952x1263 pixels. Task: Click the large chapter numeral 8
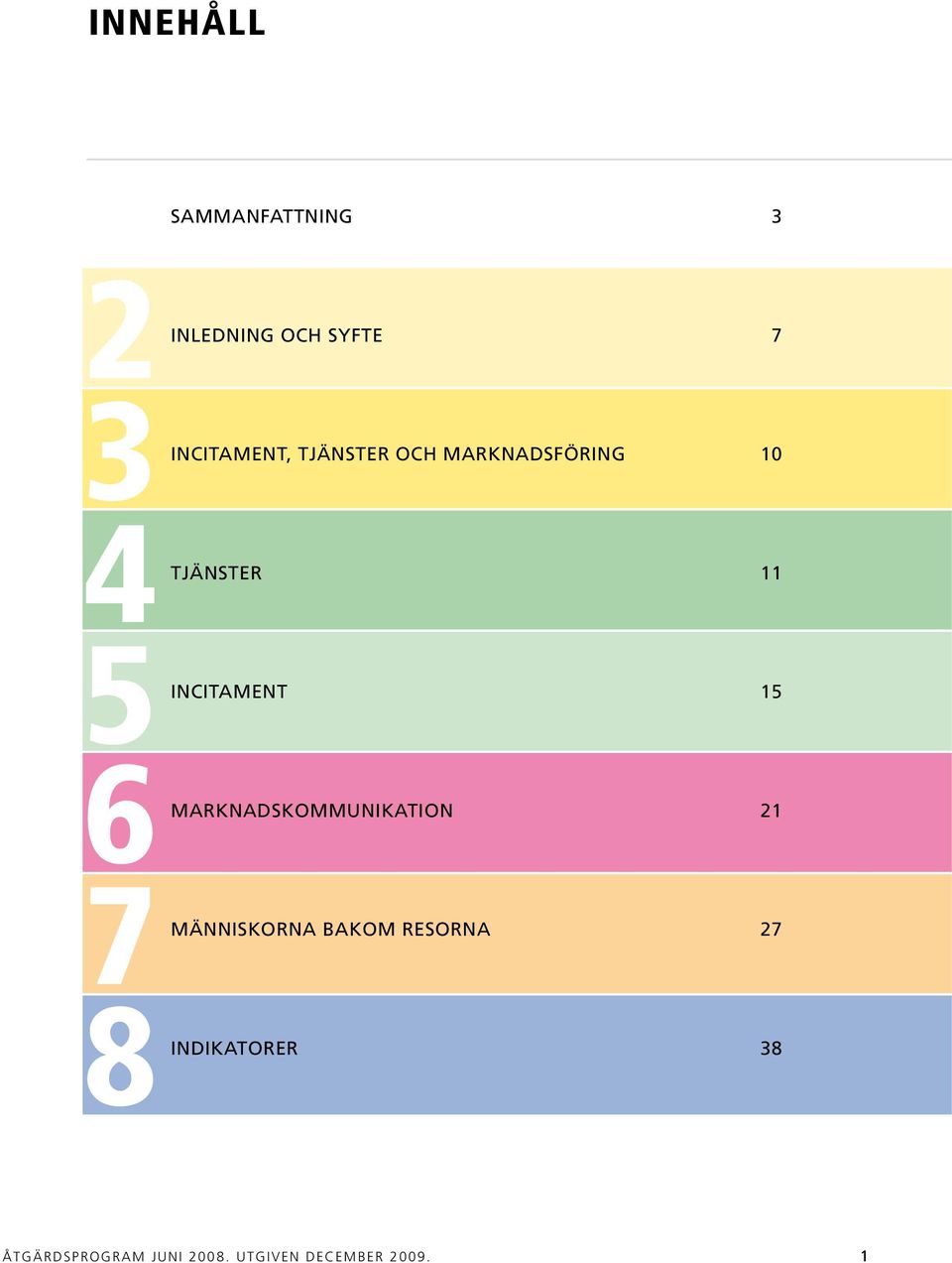tap(119, 1057)
